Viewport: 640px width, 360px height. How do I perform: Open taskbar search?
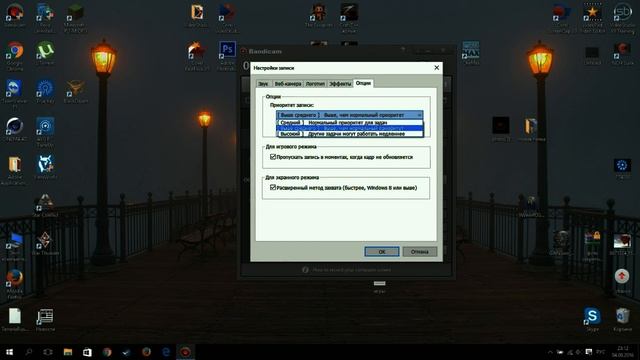(29, 352)
